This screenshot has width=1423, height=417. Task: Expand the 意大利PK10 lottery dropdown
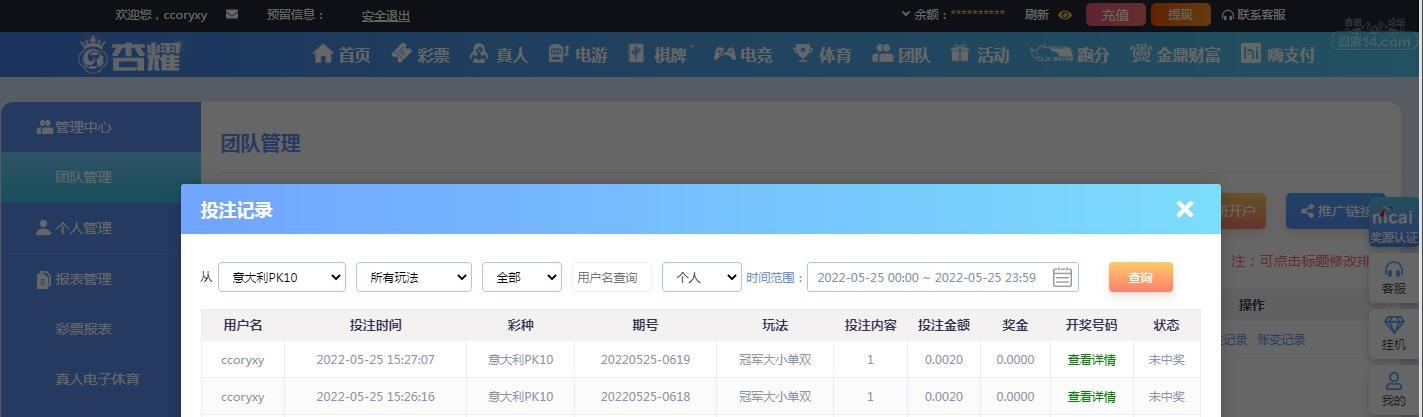coord(282,277)
